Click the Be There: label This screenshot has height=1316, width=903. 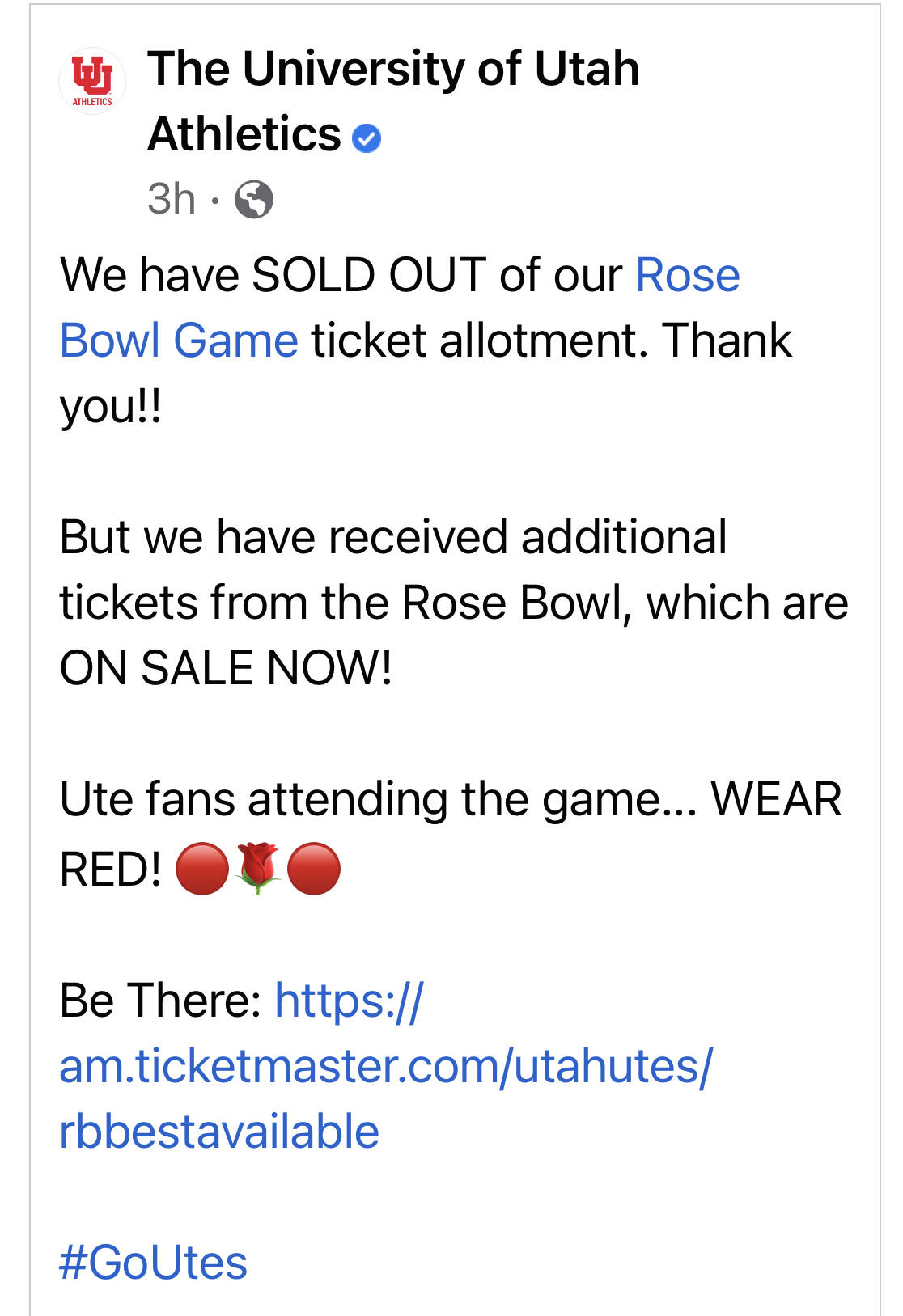(x=160, y=1001)
